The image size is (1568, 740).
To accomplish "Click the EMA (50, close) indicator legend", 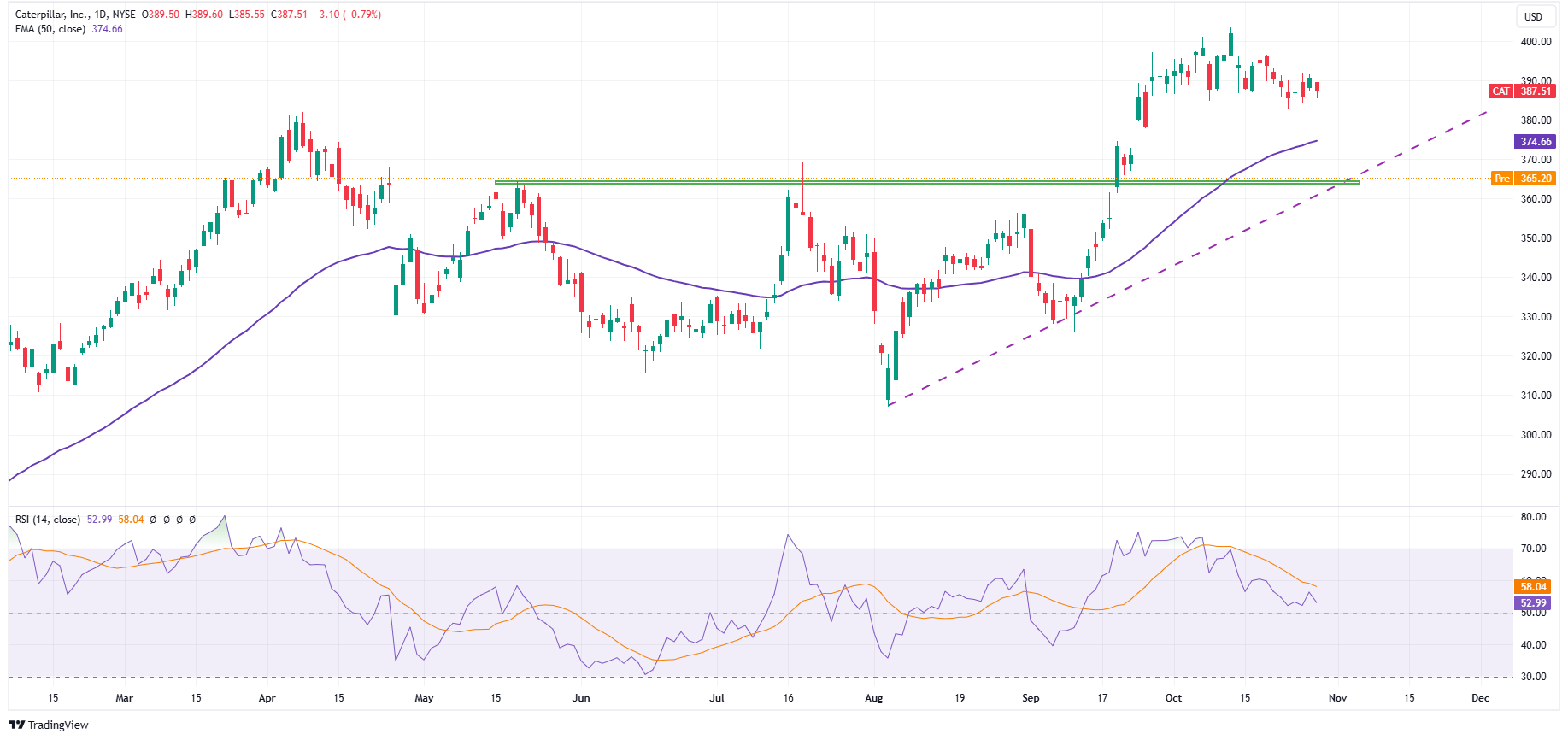I will pos(50,29).
